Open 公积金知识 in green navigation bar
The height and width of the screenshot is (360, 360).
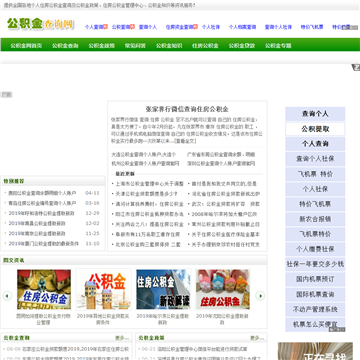169,46
